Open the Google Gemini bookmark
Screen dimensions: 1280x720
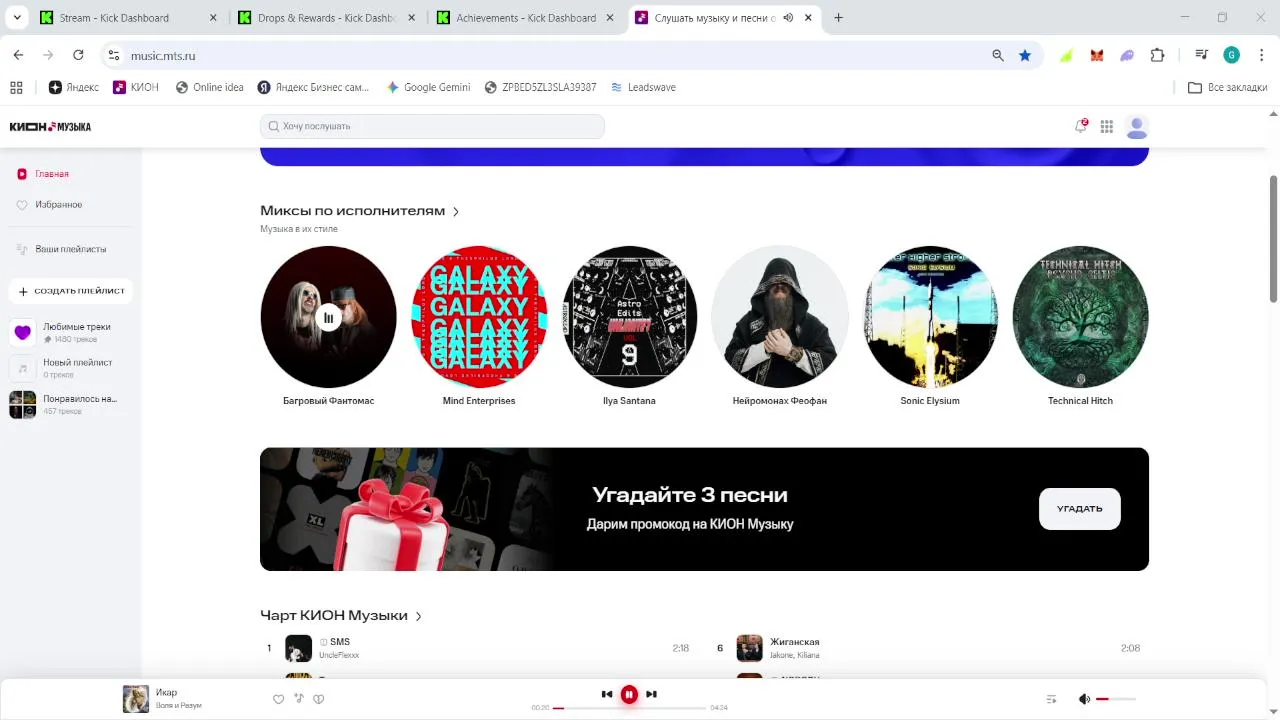428,88
